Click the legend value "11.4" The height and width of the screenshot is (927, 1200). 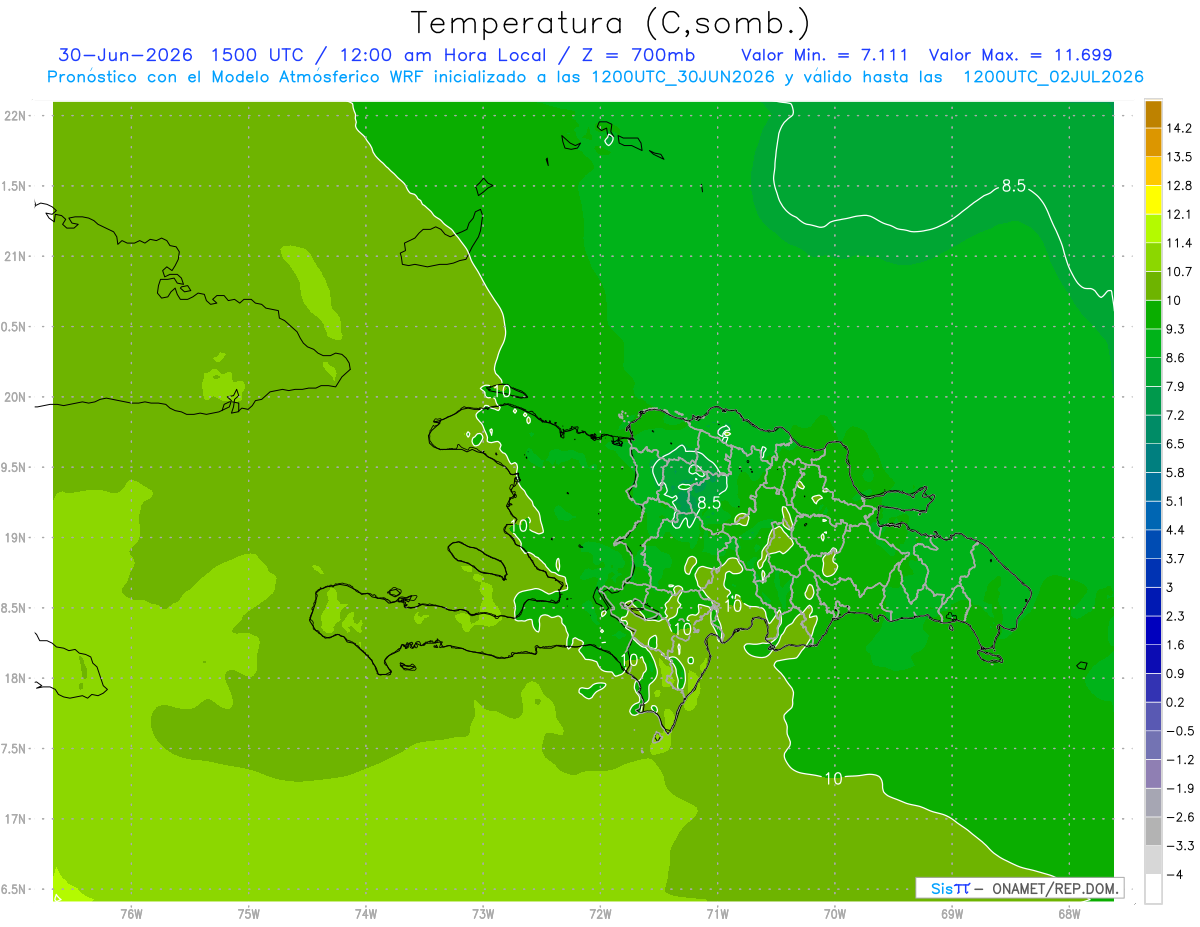pyautogui.click(x=1179, y=243)
